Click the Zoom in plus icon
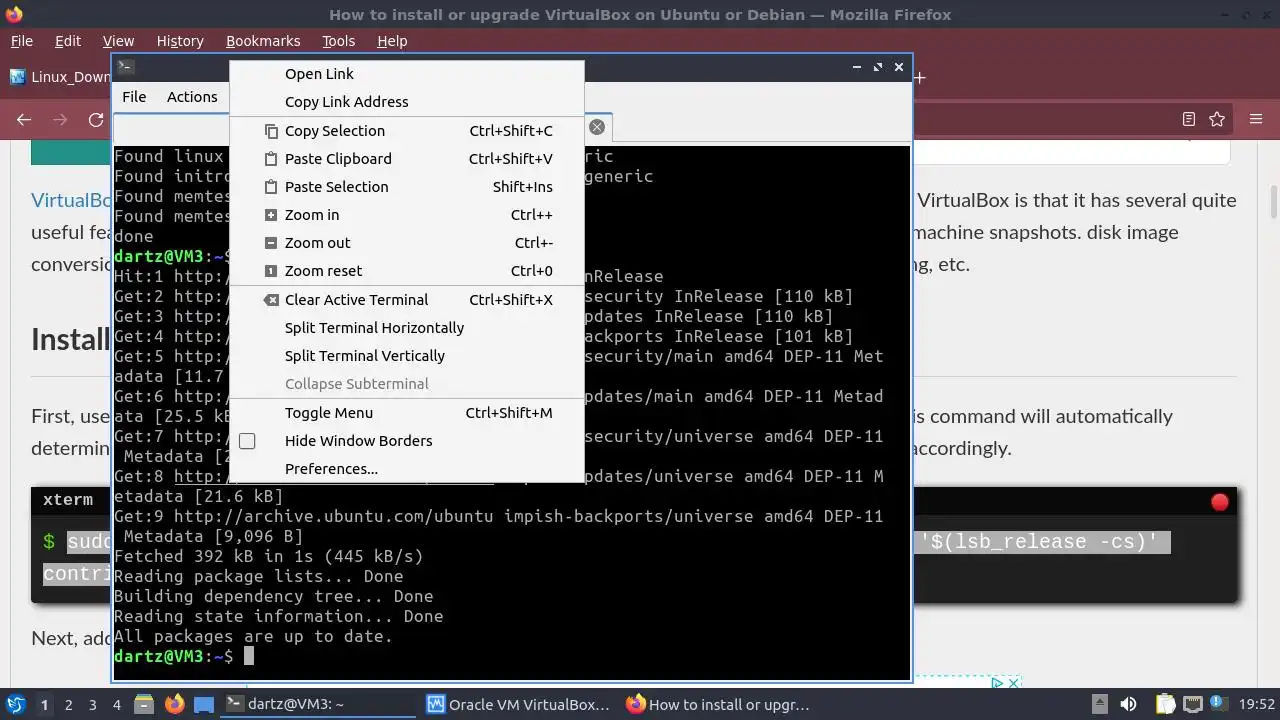 pyautogui.click(x=271, y=215)
